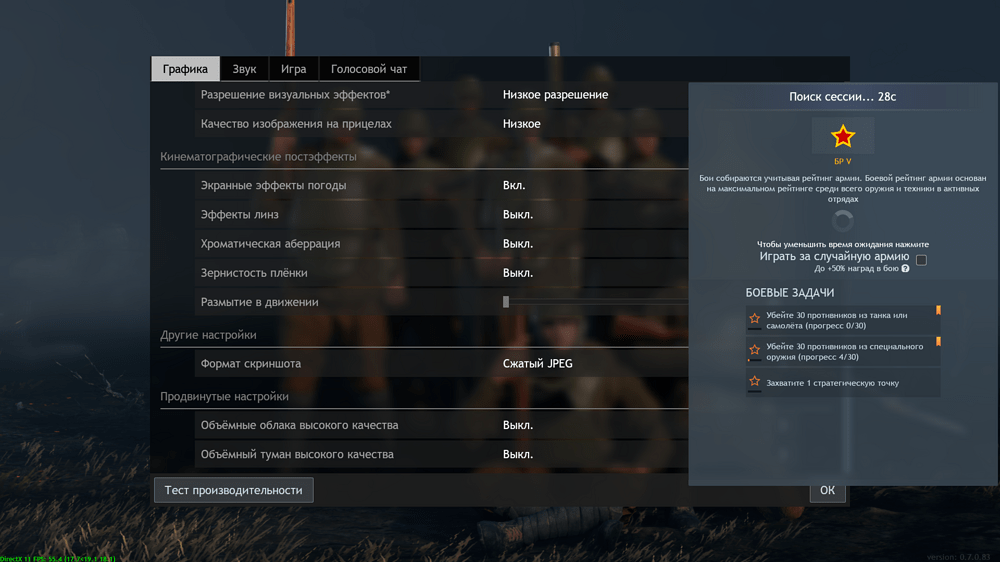Confirm settings with the ОК button
This screenshot has width=1000, height=562.
tap(827, 491)
